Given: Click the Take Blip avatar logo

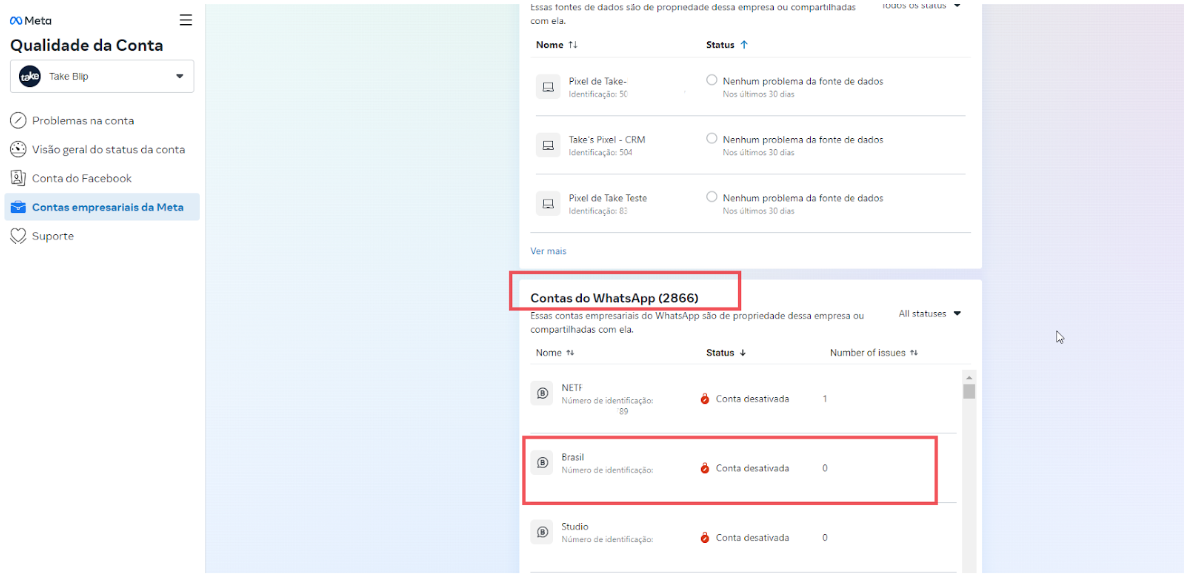Looking at the screenshot, I should (x=30, y=76).
